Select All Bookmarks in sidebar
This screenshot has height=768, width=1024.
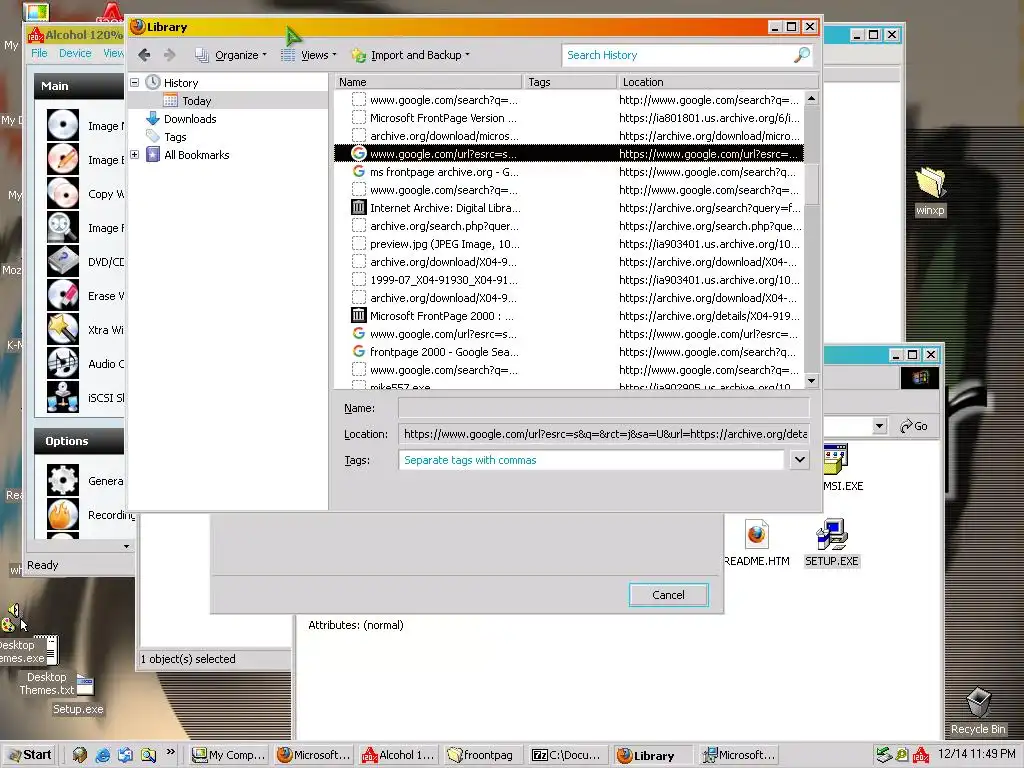click(x=197, y=155)
